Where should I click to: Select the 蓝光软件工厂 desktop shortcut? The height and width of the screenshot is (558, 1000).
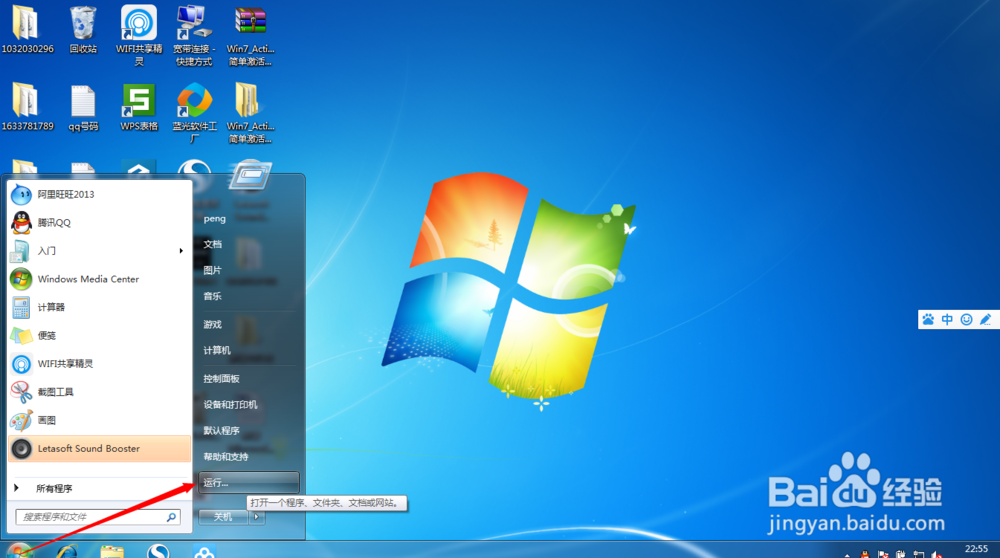point(194,113)
